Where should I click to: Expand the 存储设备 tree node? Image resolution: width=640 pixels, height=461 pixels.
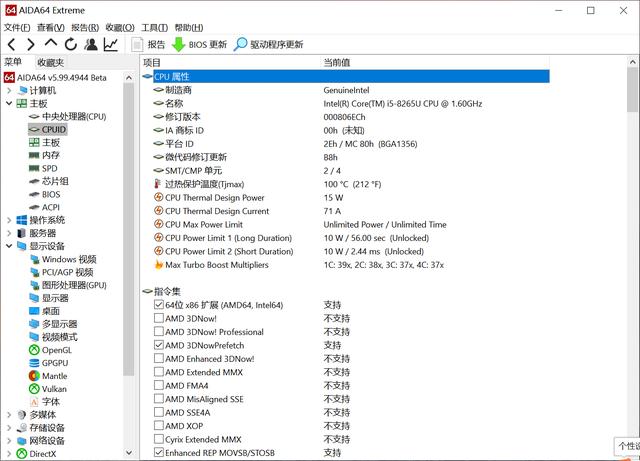click(9, 428)
